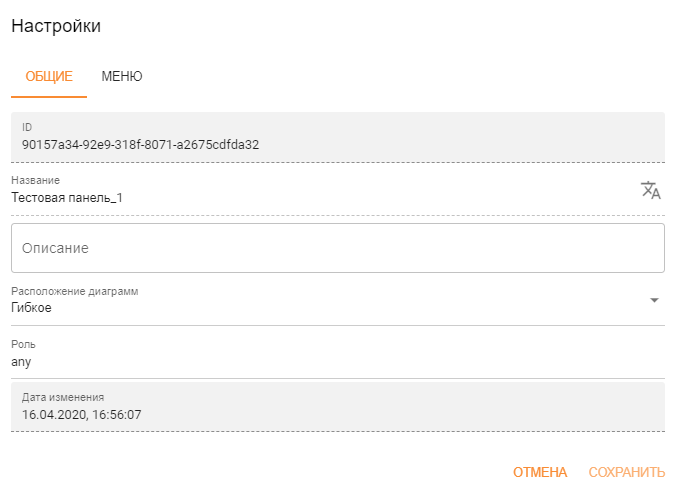677x493 pixels.
Task: Click the Название field label
Action: pos(35,180)
